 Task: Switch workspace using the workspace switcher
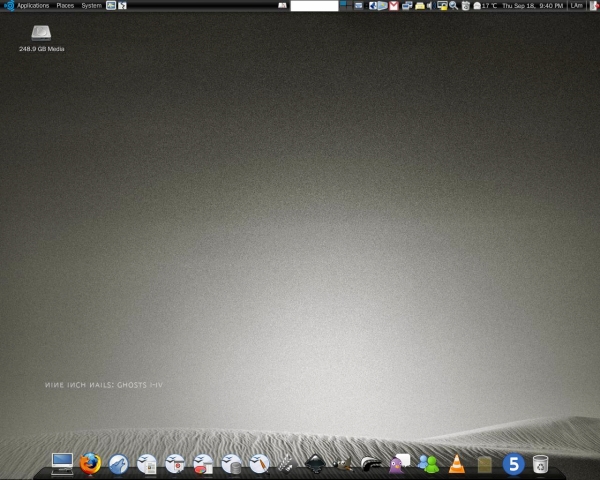click(346, 5)
